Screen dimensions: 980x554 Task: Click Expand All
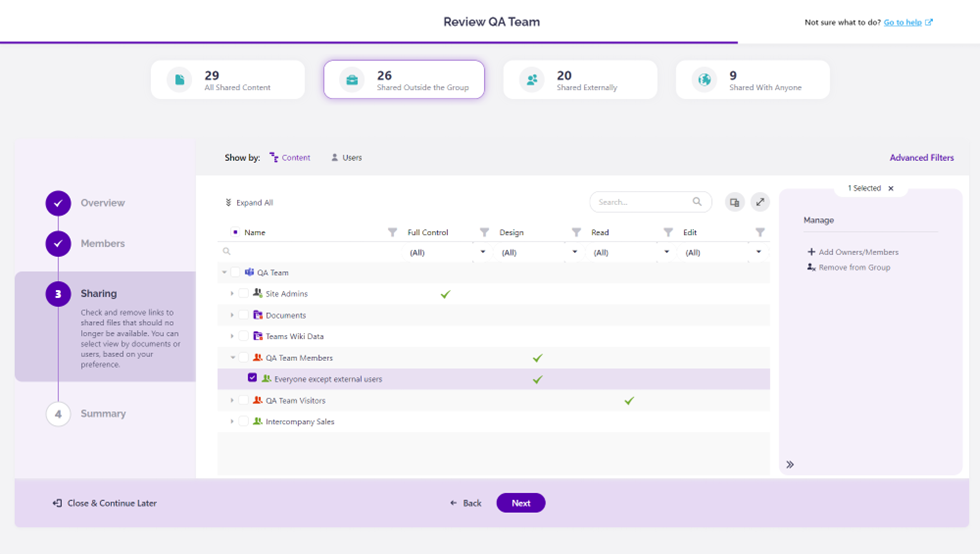pyautogui.click(x=249, y=203)
